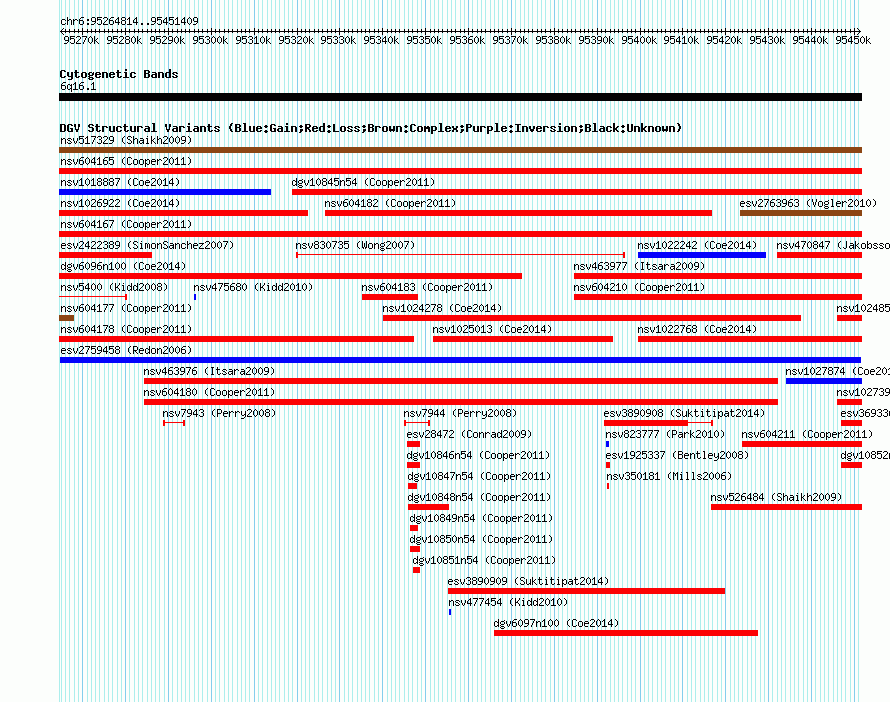Click the red bar under dgv6097n100
Screen dimensions: 890x702
point(626,633)
